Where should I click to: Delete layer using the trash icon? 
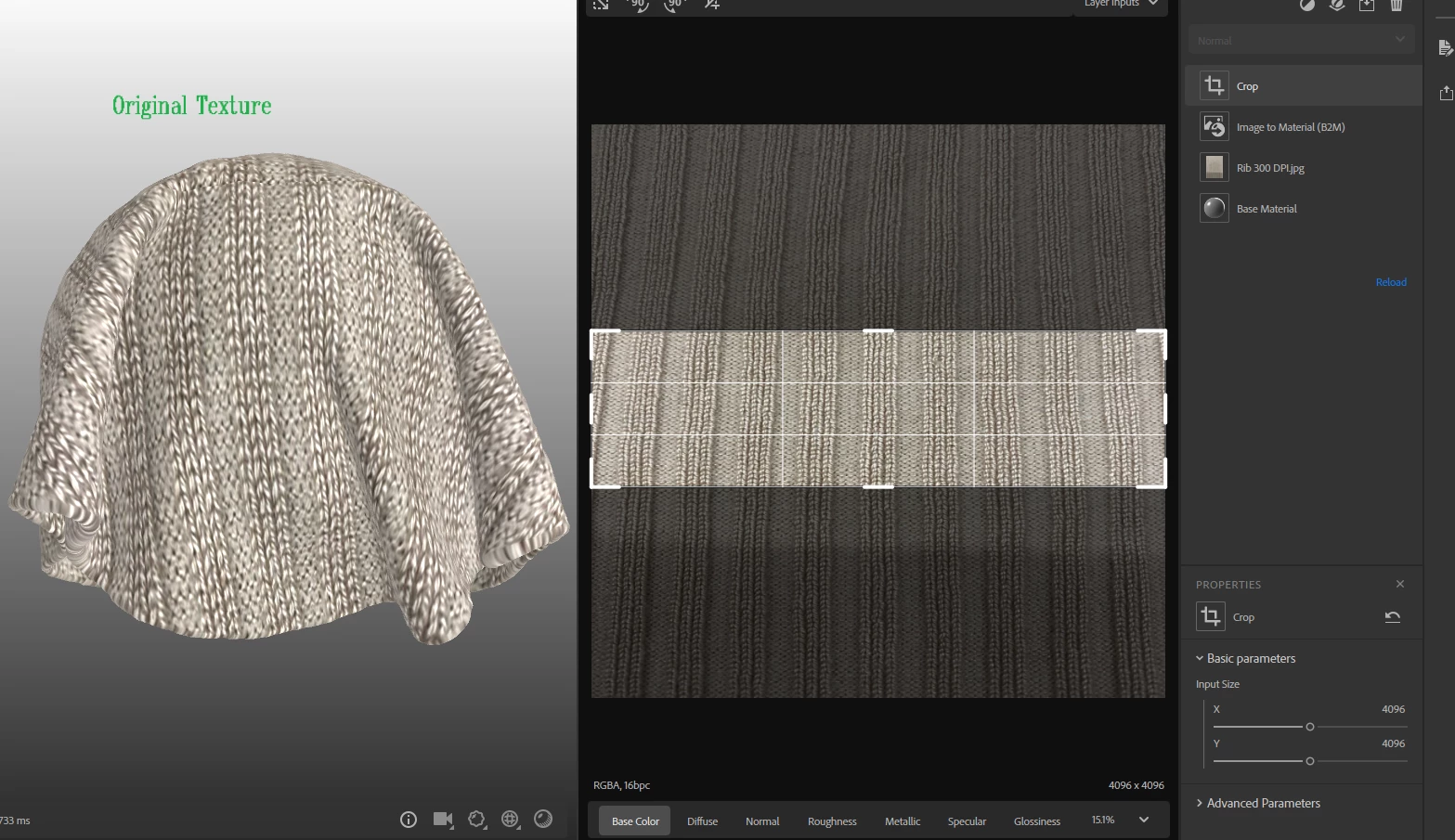pos(1396,5)
